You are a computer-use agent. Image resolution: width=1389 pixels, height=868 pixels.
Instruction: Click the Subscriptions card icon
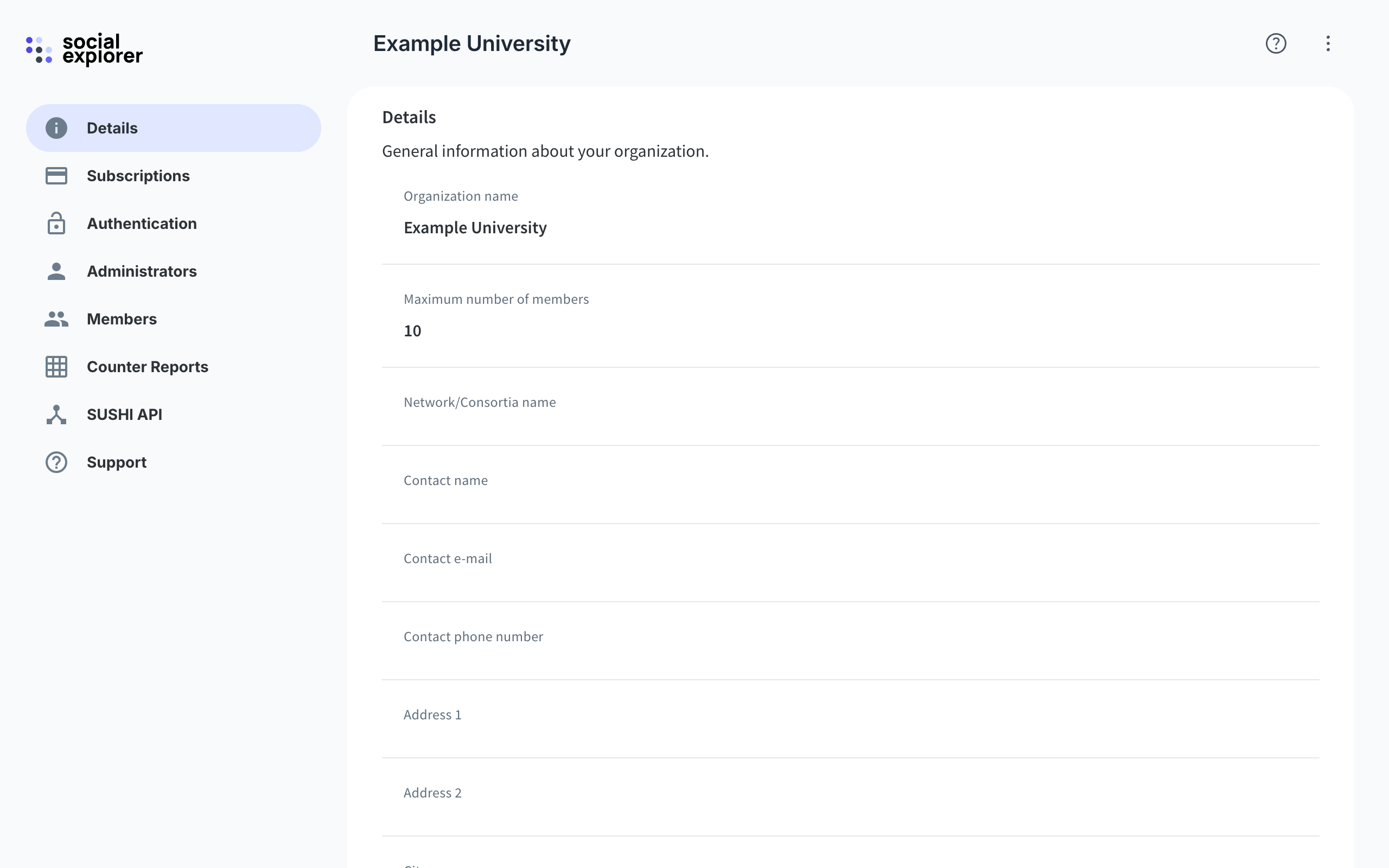[x=56, y=176]
